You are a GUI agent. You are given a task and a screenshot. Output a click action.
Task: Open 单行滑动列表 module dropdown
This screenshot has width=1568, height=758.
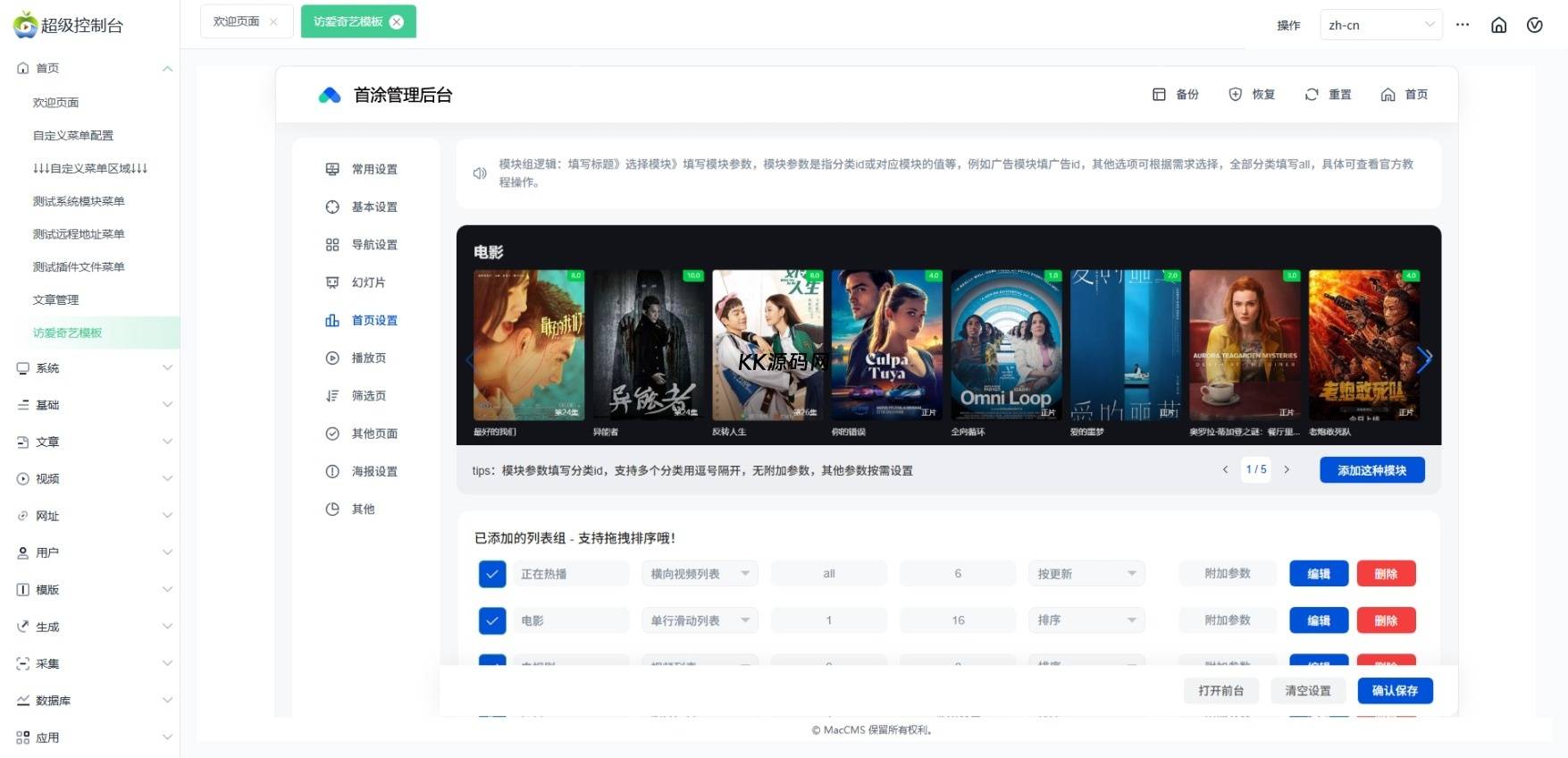click(700, 620)
